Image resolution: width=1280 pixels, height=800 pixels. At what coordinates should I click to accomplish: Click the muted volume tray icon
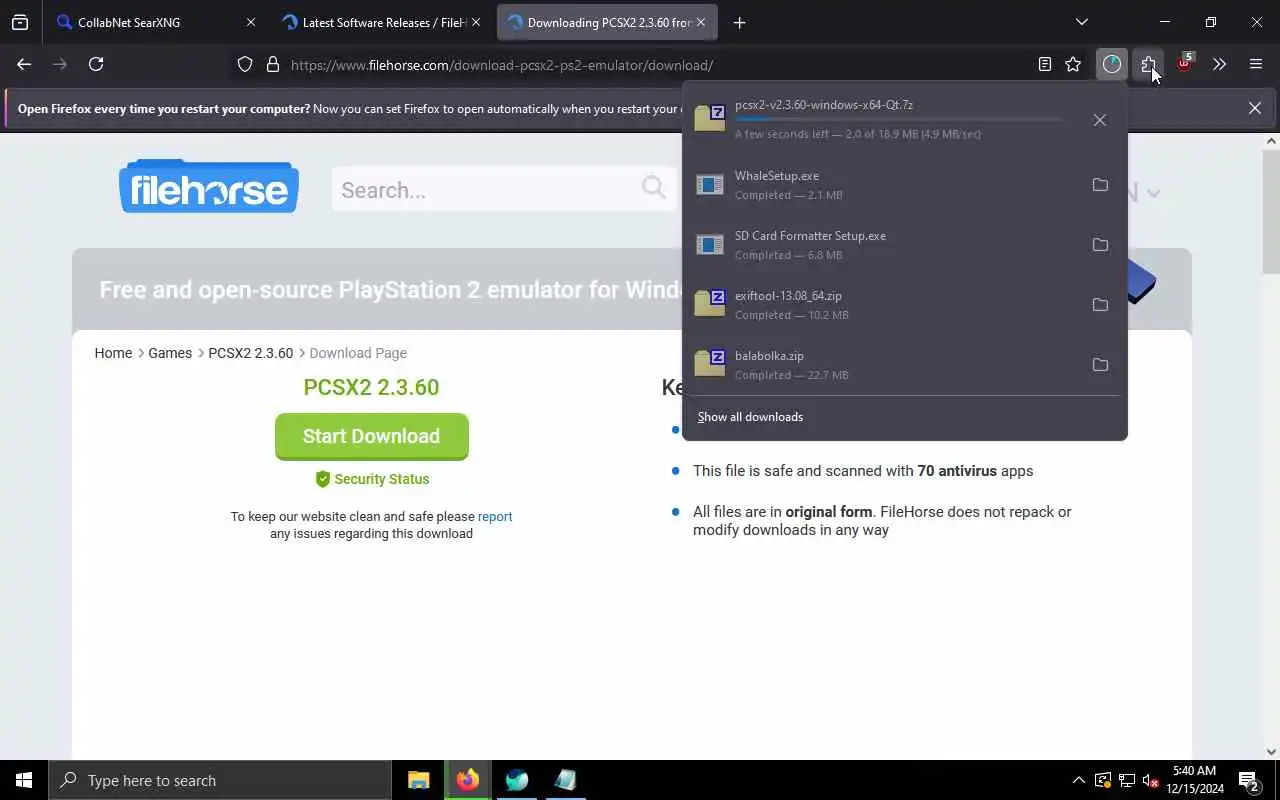point(1150,780)
